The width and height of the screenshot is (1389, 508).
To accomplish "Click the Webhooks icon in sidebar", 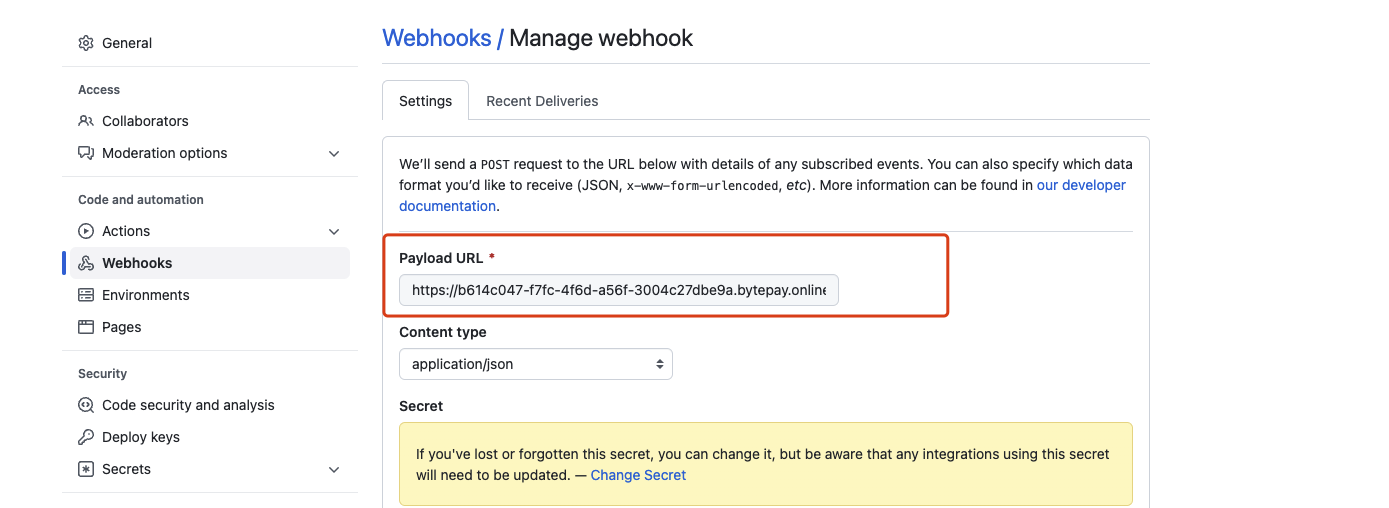I will pyautogui.click(x=86, y=263).
